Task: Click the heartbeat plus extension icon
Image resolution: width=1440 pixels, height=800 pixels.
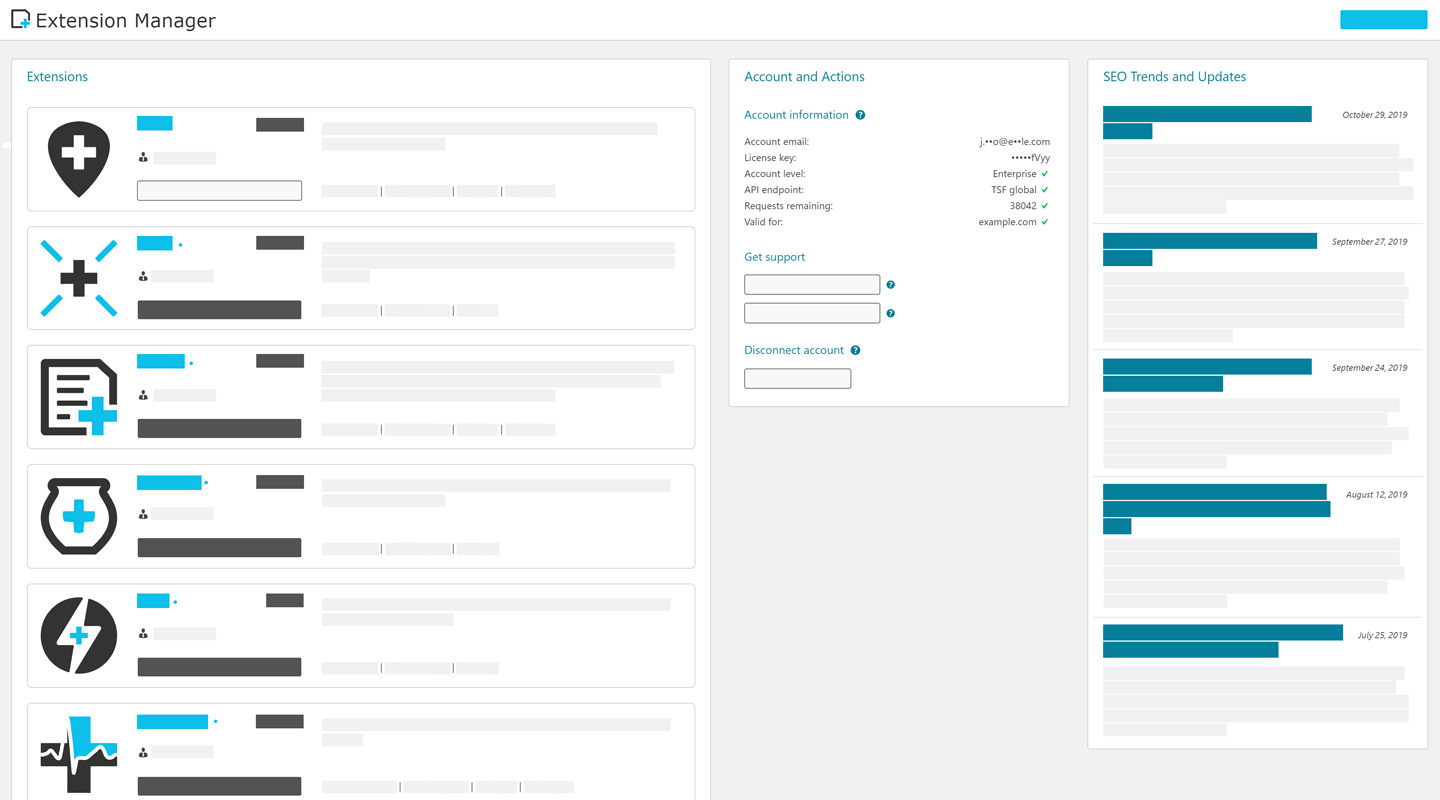Action: point(79,754)
